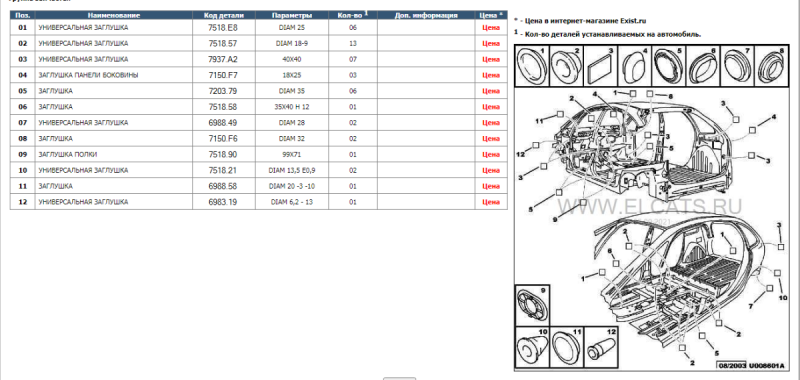The height and width of the screenshot is (380, 800).
Task: Open Цена link for part 7518.E8
Action: tap(491, 28)
